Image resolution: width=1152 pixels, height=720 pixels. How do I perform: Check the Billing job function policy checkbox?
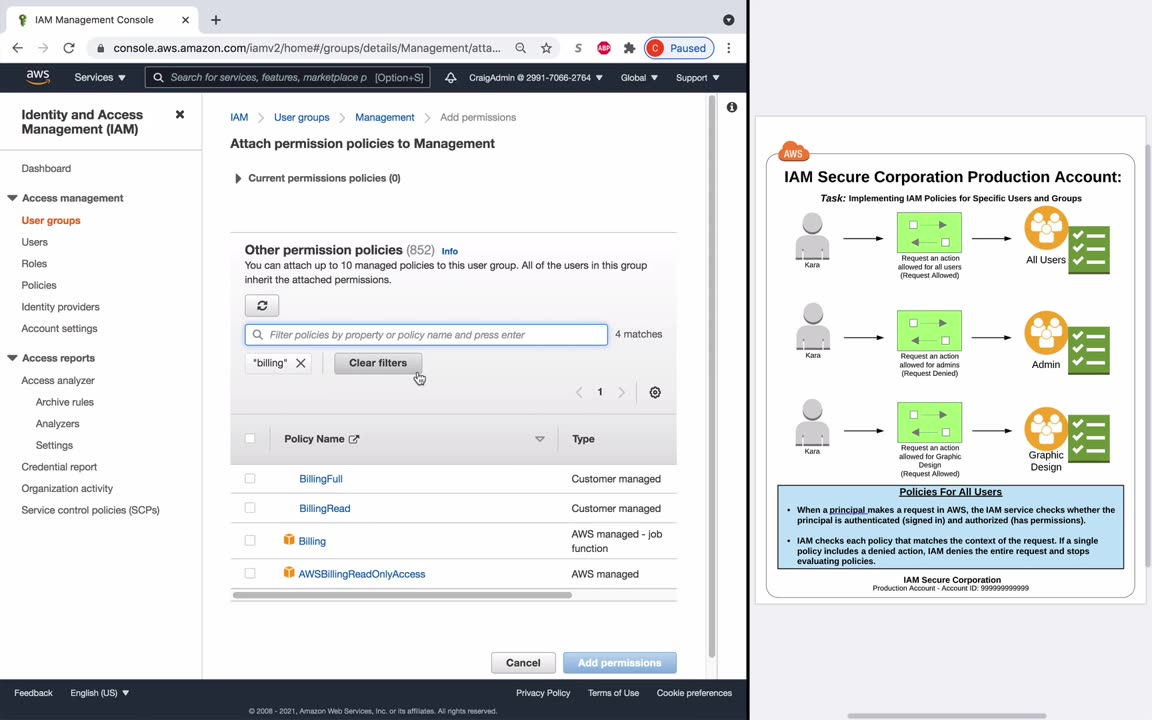[250, 540]
